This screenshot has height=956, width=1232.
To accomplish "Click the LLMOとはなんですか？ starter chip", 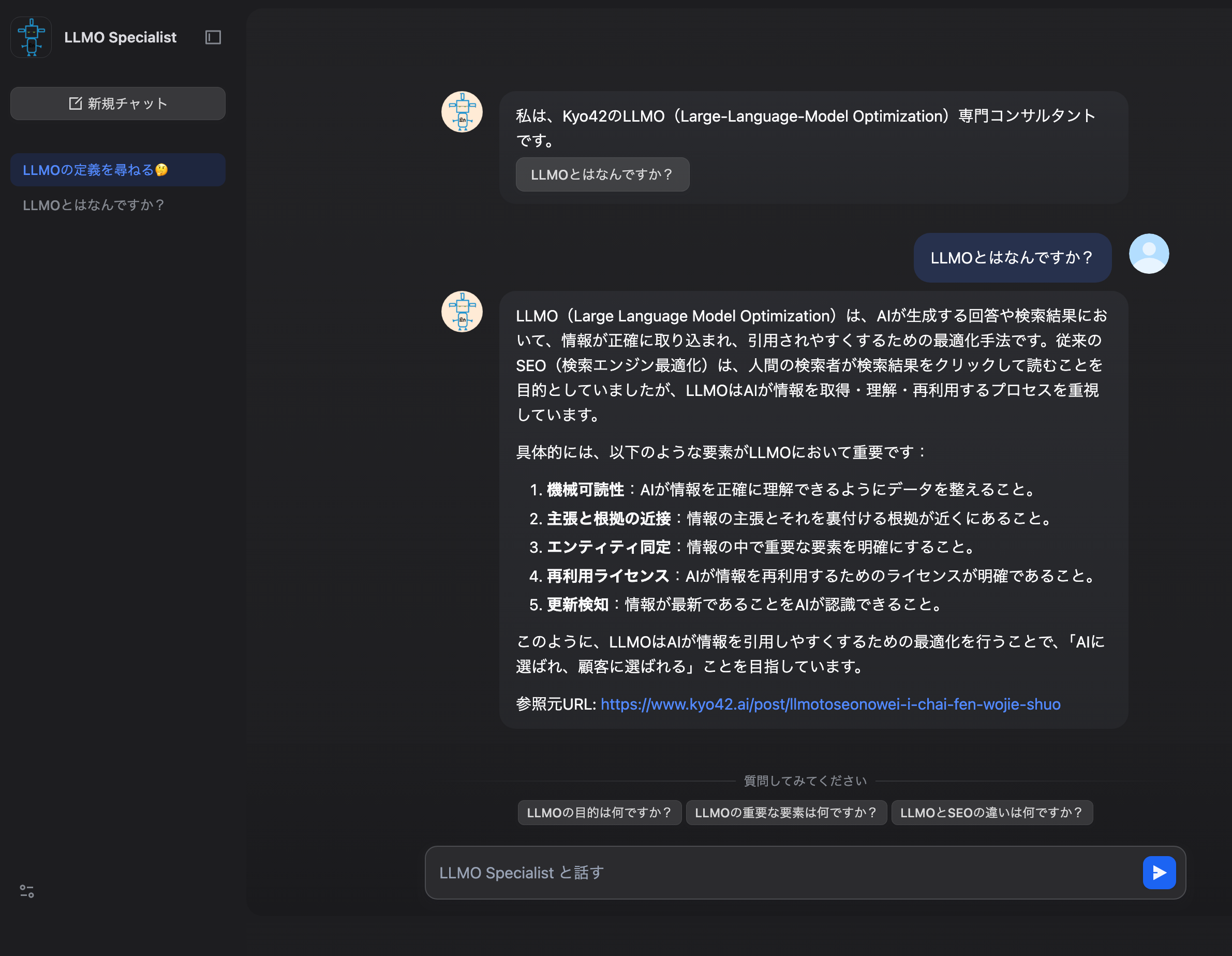I will click(602, 174).
